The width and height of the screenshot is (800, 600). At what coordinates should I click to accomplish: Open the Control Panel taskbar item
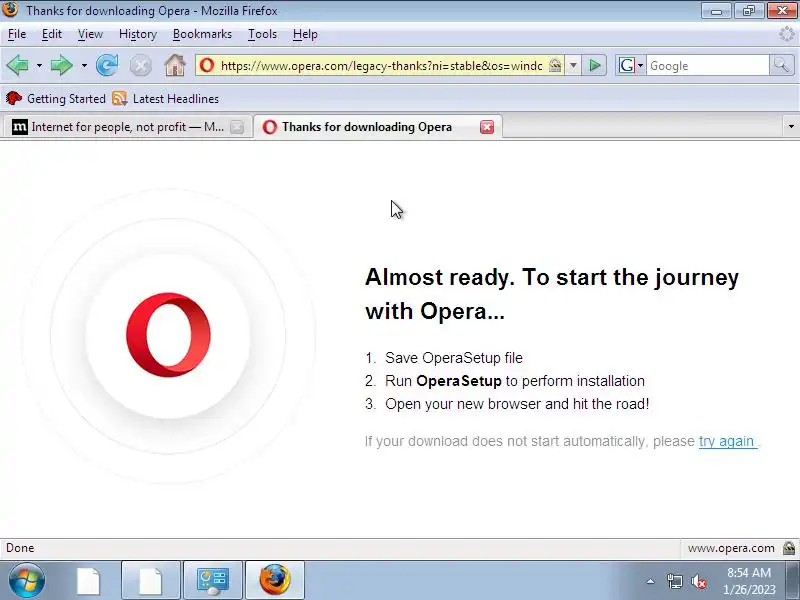[x=213, y=581]
